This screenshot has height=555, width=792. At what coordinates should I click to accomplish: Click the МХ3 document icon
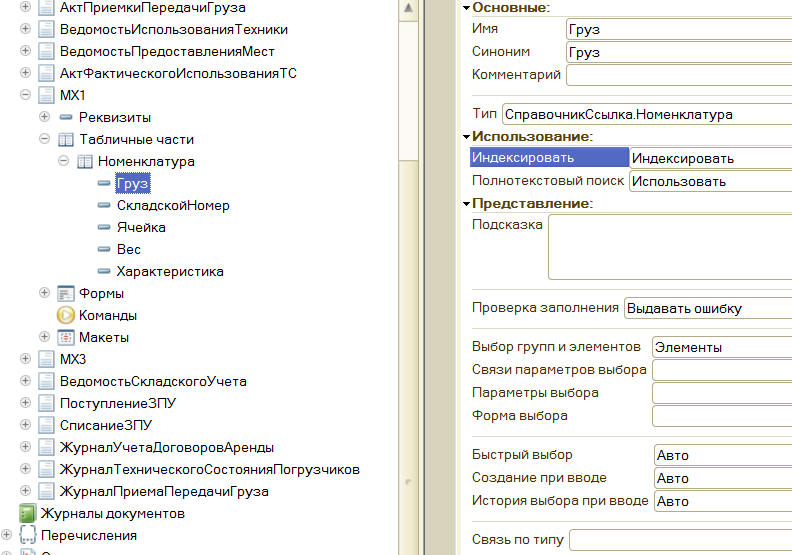(46, 359)
